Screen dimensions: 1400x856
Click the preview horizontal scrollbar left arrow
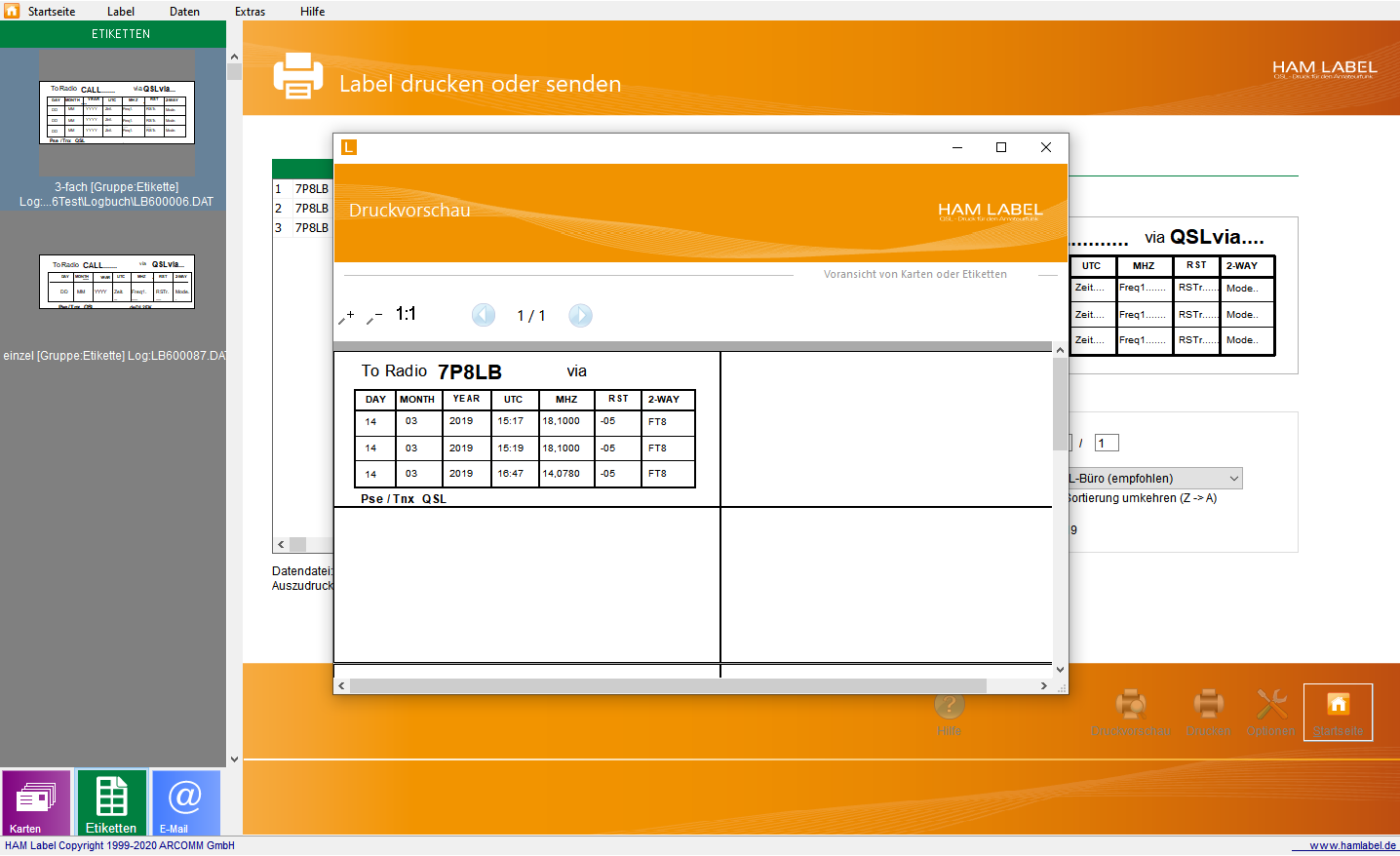click(x=341, y=686)
